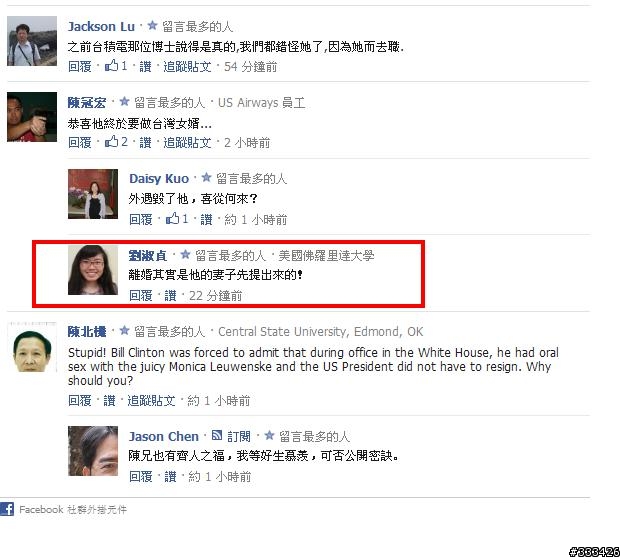Open Jackson Lu's profile picture

pyautogui.click(x=32, y=41)
